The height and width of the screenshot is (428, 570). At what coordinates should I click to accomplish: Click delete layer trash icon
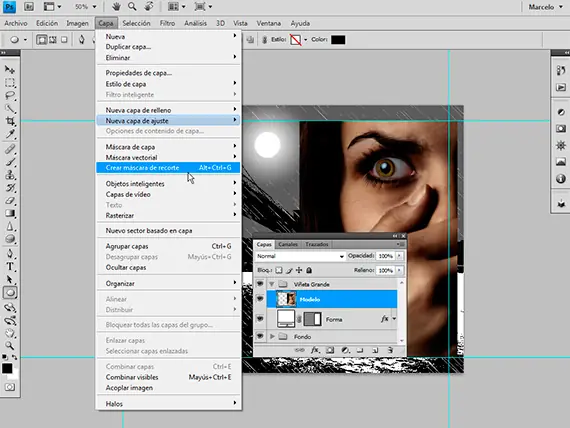pyautogui.click(x=390, y=350)
